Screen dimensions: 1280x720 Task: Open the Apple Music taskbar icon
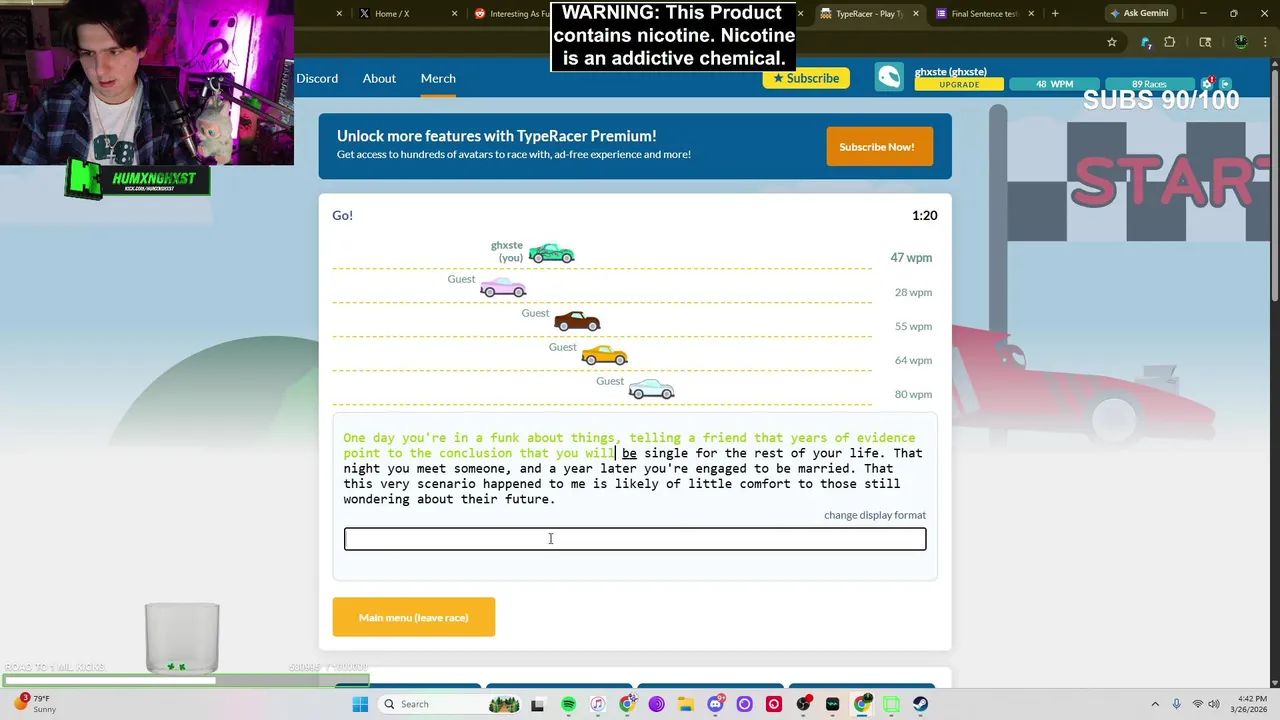click(597, 704)
